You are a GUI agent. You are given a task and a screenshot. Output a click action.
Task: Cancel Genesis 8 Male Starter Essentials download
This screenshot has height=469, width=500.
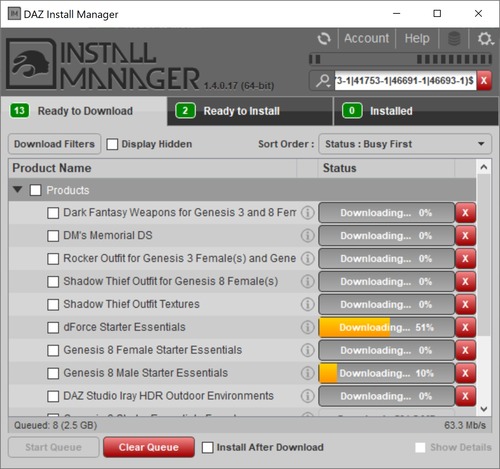point(465,373)
